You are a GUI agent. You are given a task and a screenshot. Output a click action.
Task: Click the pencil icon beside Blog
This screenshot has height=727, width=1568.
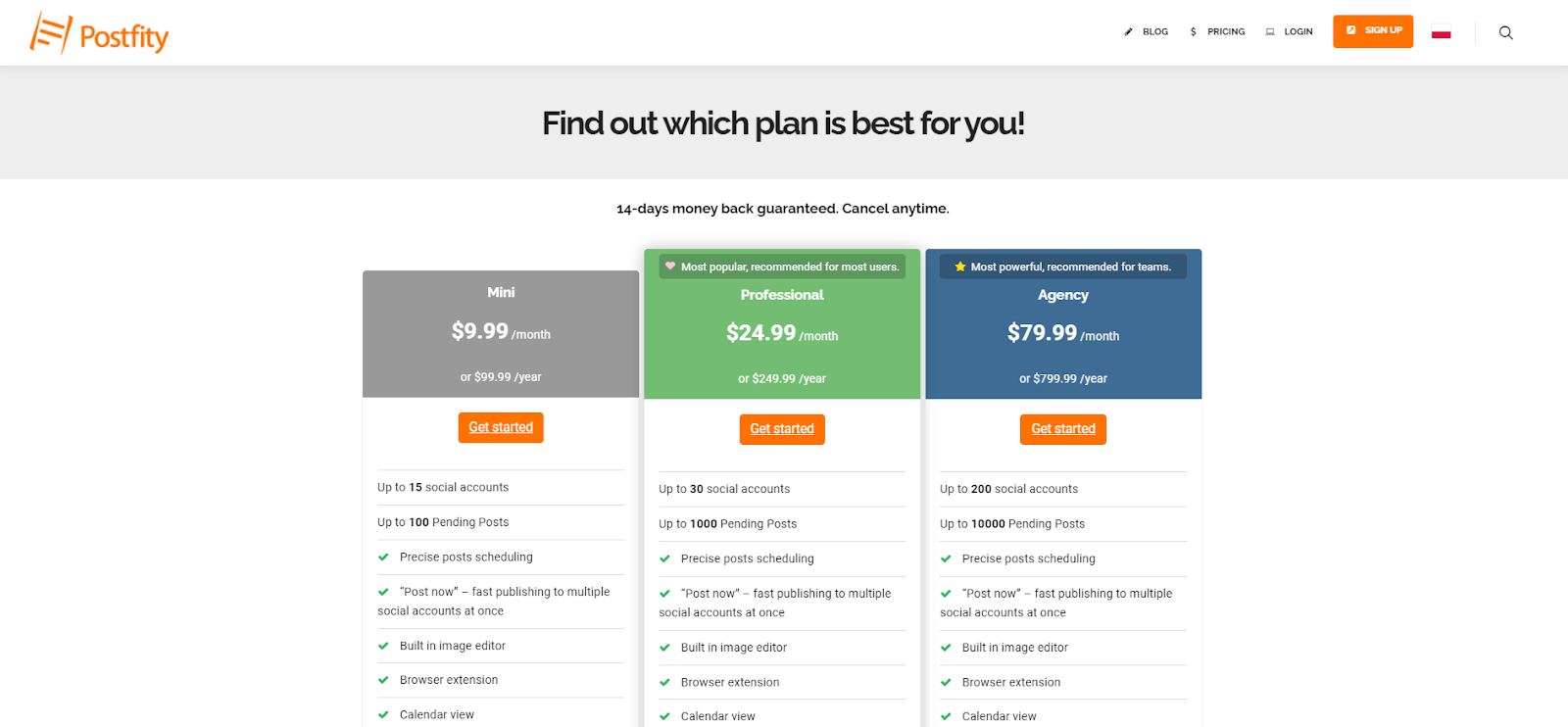1128,31
